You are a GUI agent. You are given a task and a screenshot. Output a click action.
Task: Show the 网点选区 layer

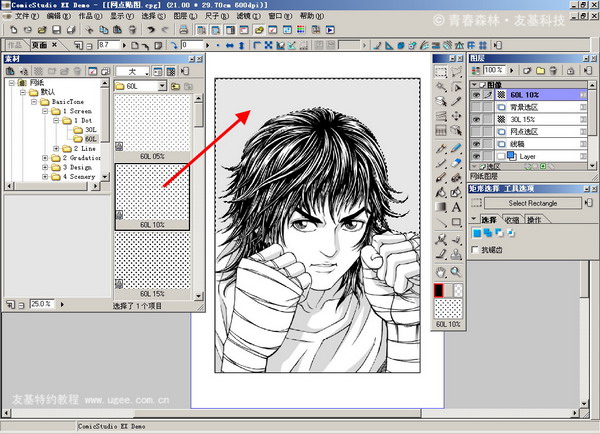click(x=476, y=132)
